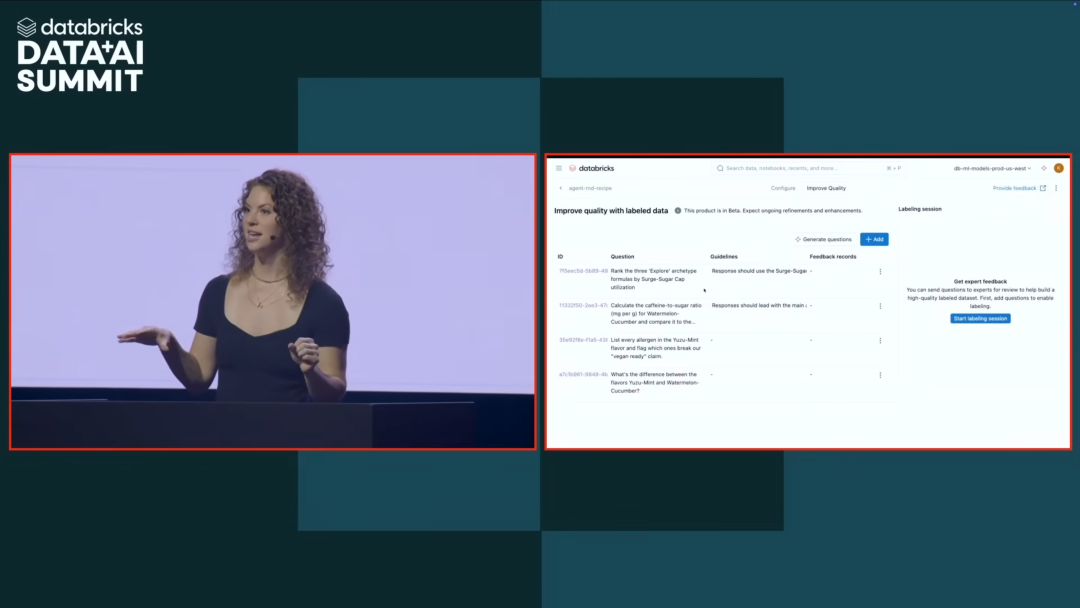
Task: Open question ID a7c1b961 link
Action: [x=583, y=375]
